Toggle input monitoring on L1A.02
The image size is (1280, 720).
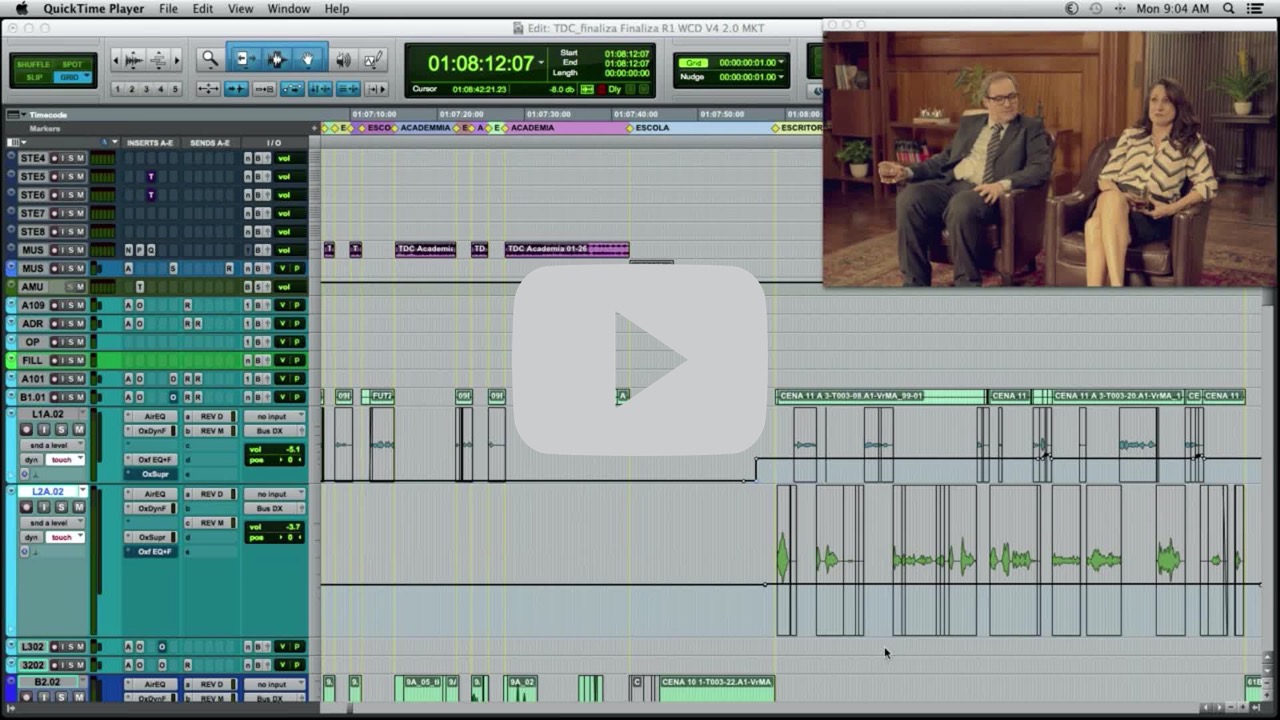click(x=44, y=430)
